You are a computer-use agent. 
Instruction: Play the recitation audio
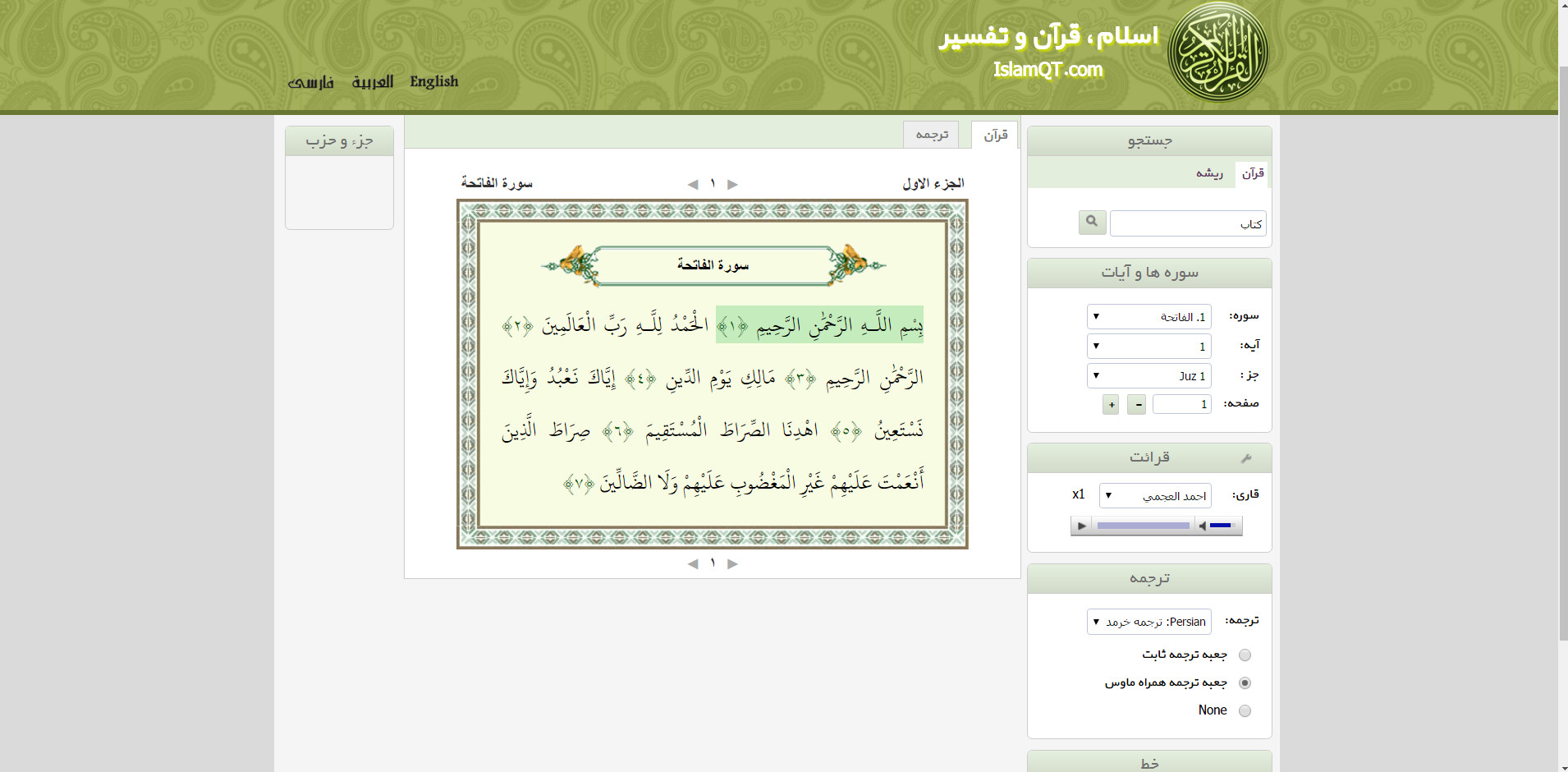click(1082, 526)
